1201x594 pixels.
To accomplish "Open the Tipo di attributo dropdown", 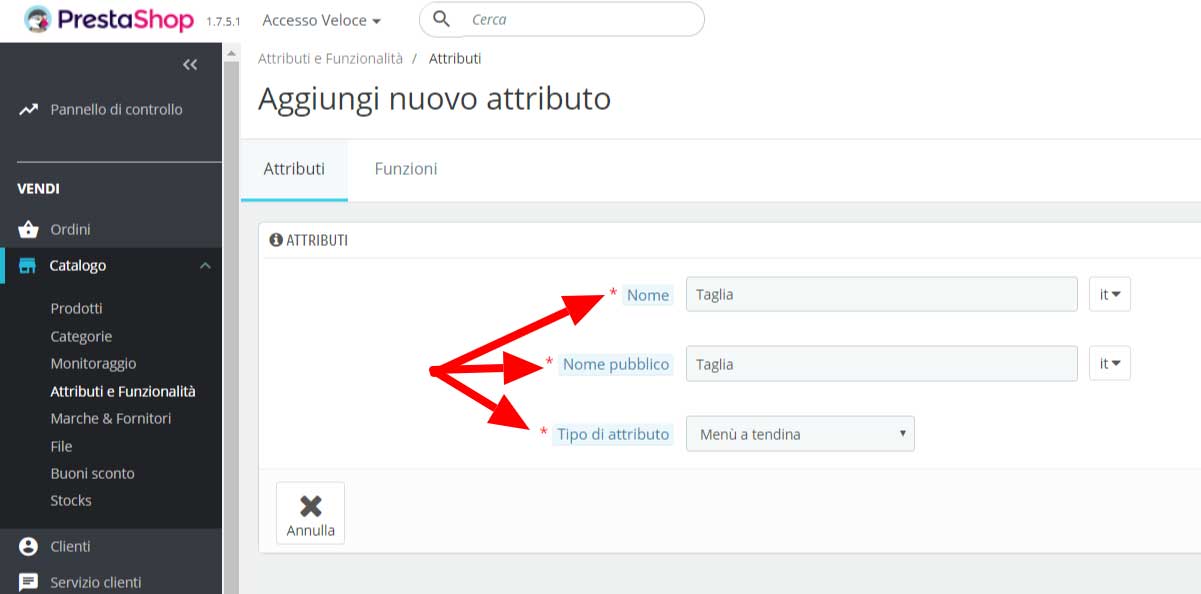I will coord(799,433).
